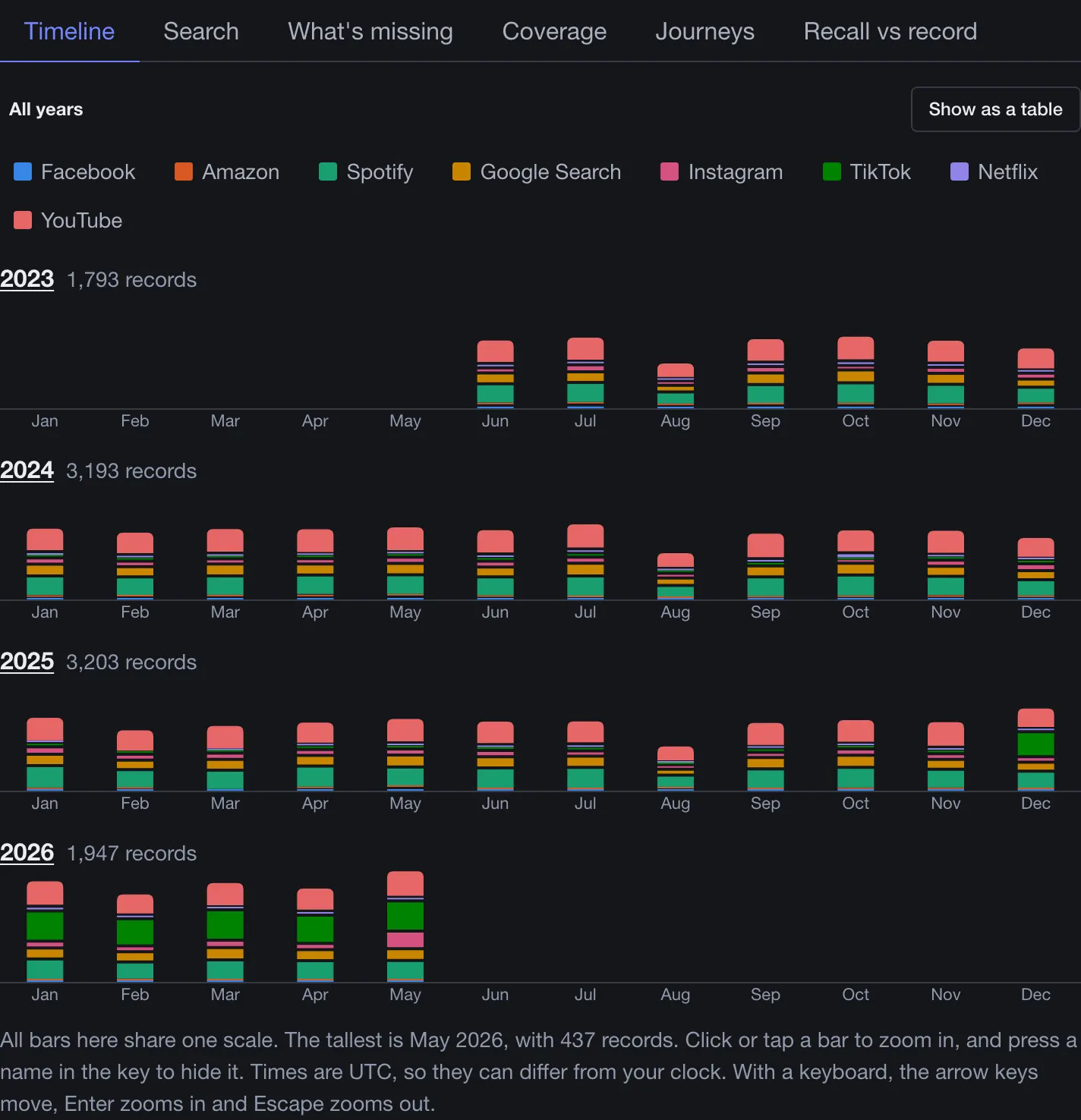The height and width of the screenshot is (1120, 1081).
Task: Zoom into the February 2026 bar
Action: coord(135,939)
